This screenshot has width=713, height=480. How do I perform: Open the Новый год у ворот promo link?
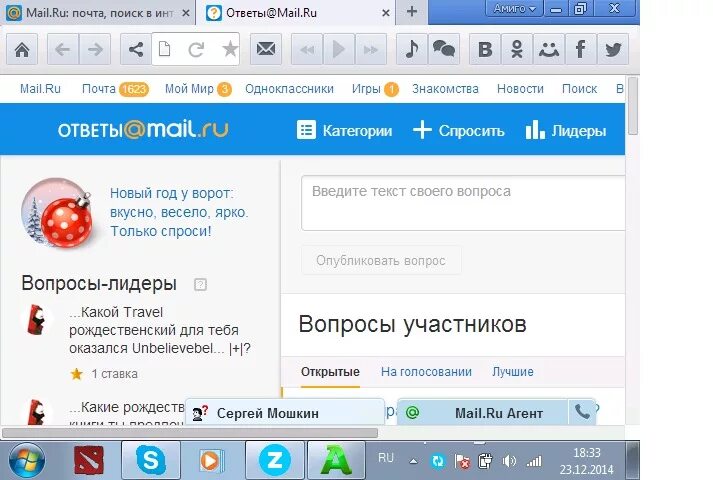[x=179, y=212]
